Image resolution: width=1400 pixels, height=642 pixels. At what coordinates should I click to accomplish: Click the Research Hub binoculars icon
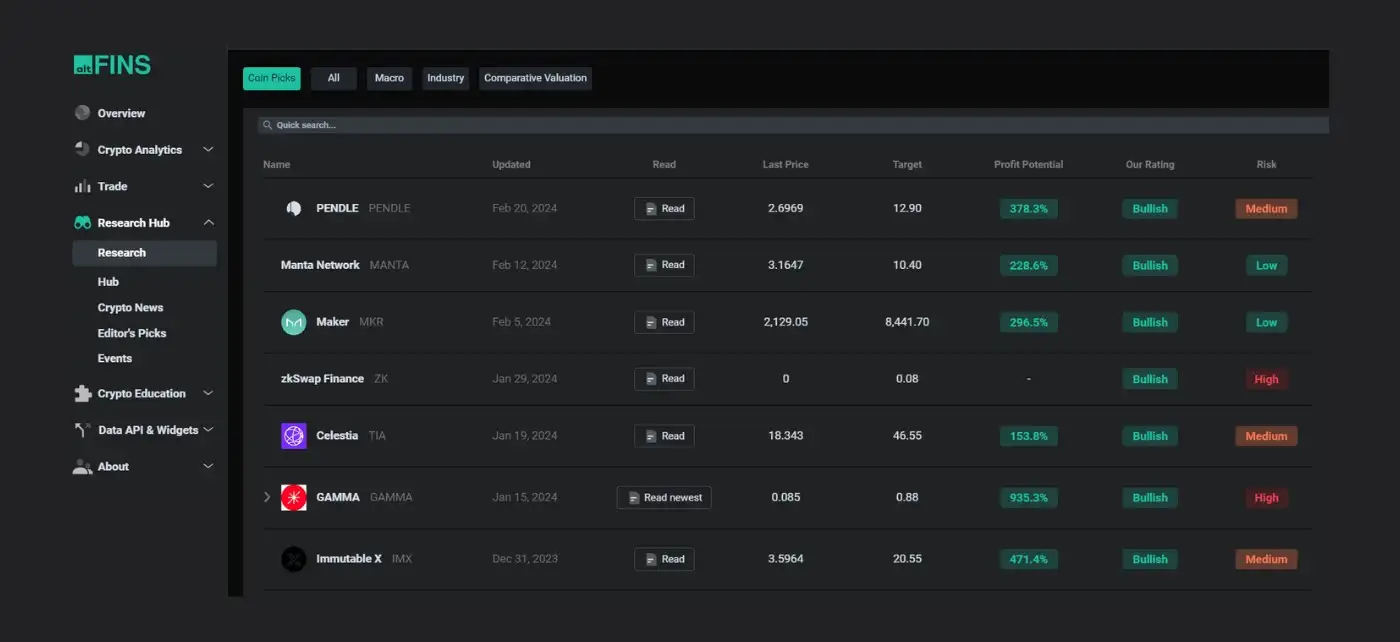click(82, 223)
